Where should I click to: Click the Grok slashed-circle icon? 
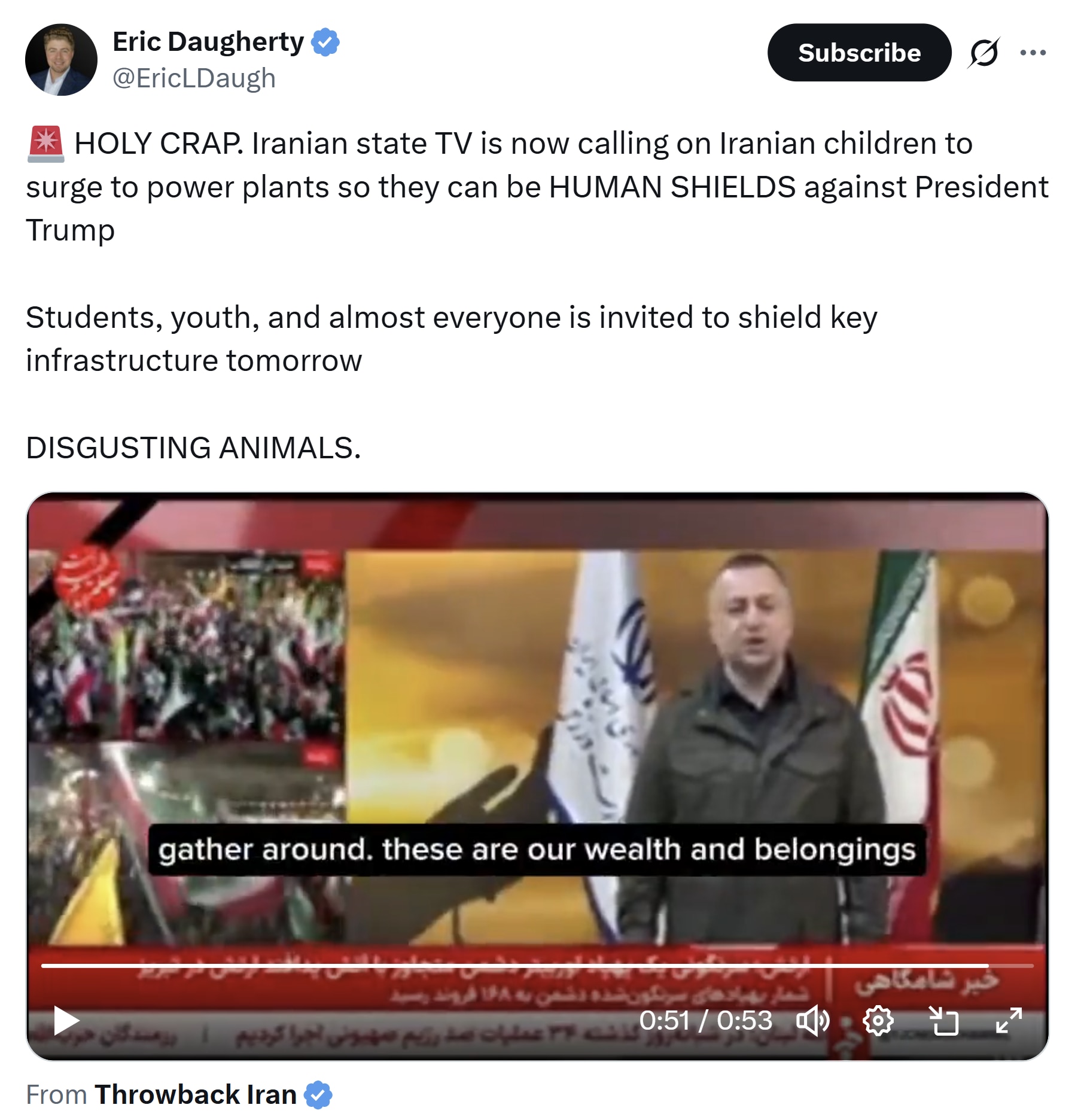(x=983, y=53)
